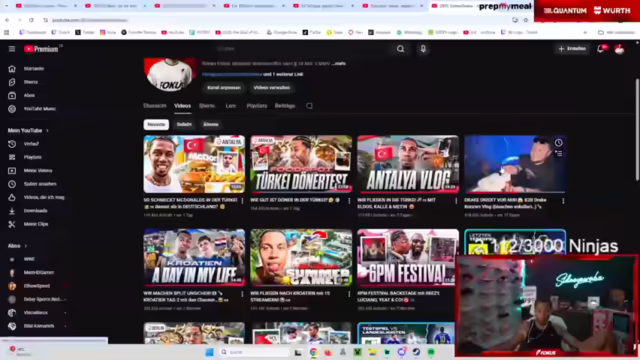Open the Türkei Dönertest video thumbnail
This screenshot has height=360, width=640.
click(301, 164)
